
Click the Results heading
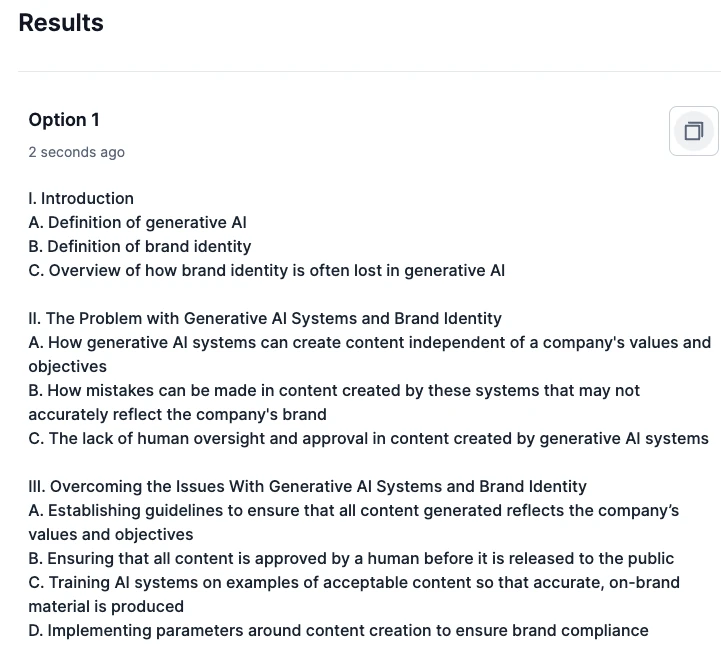(61, 23)
